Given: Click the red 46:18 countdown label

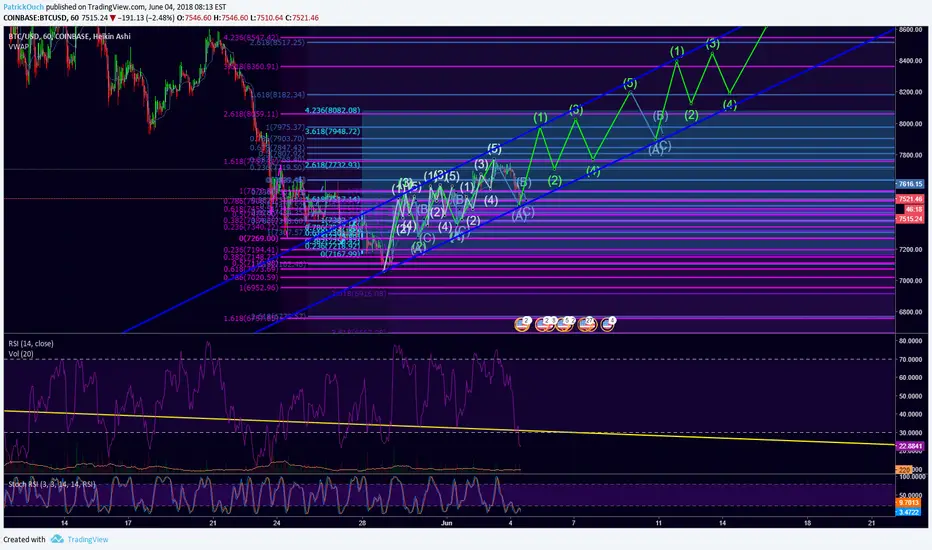Looking at the screenshot, I should pyautogui.click(x=914, y=209).
